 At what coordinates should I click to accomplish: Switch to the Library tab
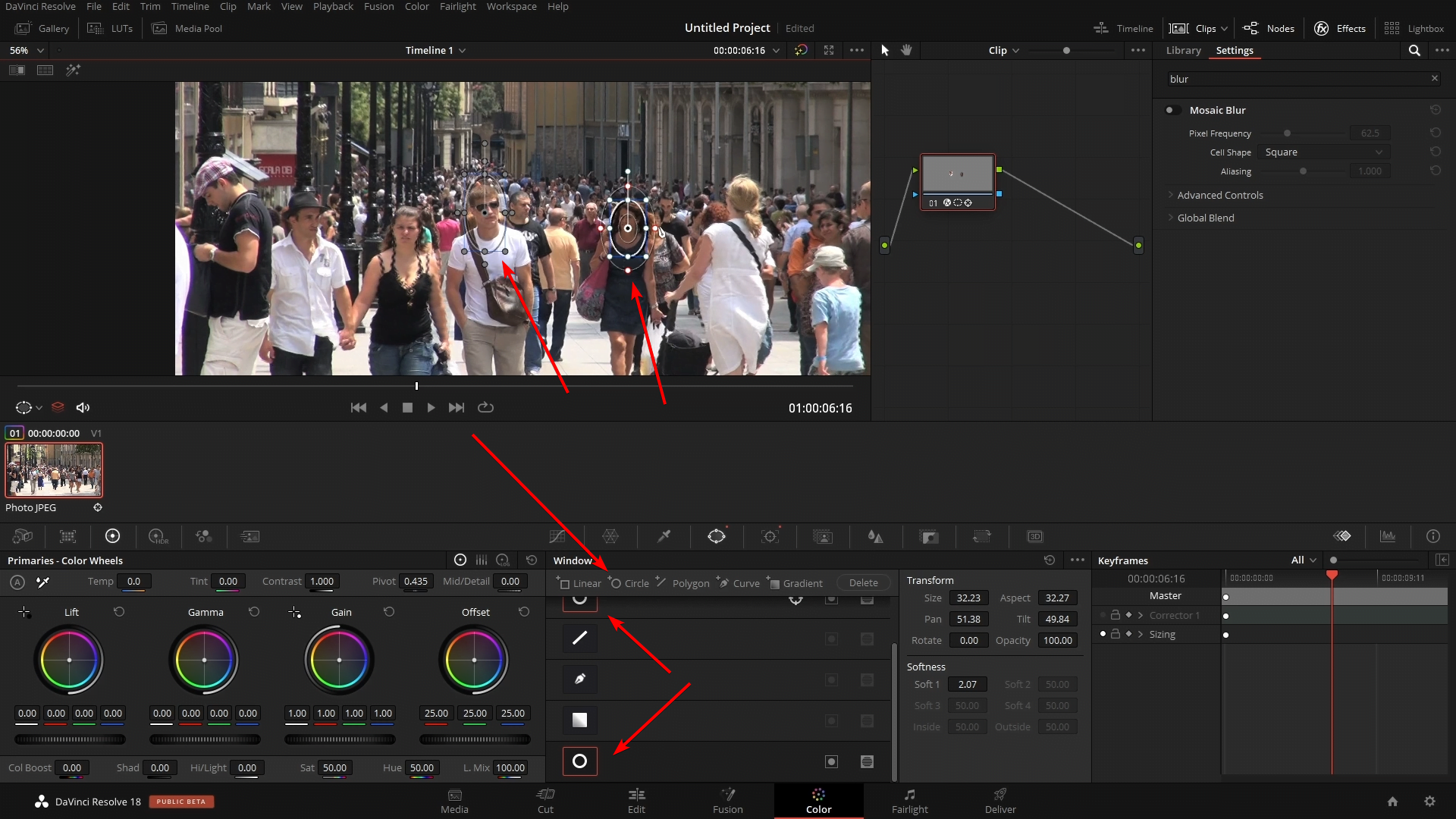pyautogui.click(x=1182, y=51)
